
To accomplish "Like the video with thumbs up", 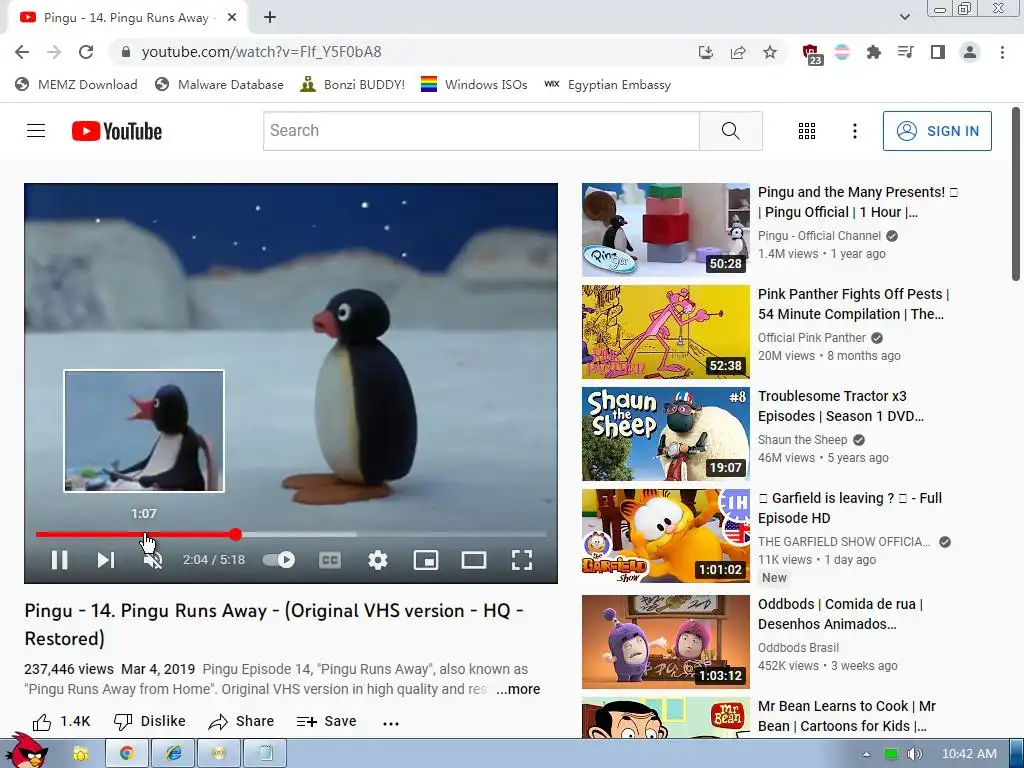I will 61,722.
